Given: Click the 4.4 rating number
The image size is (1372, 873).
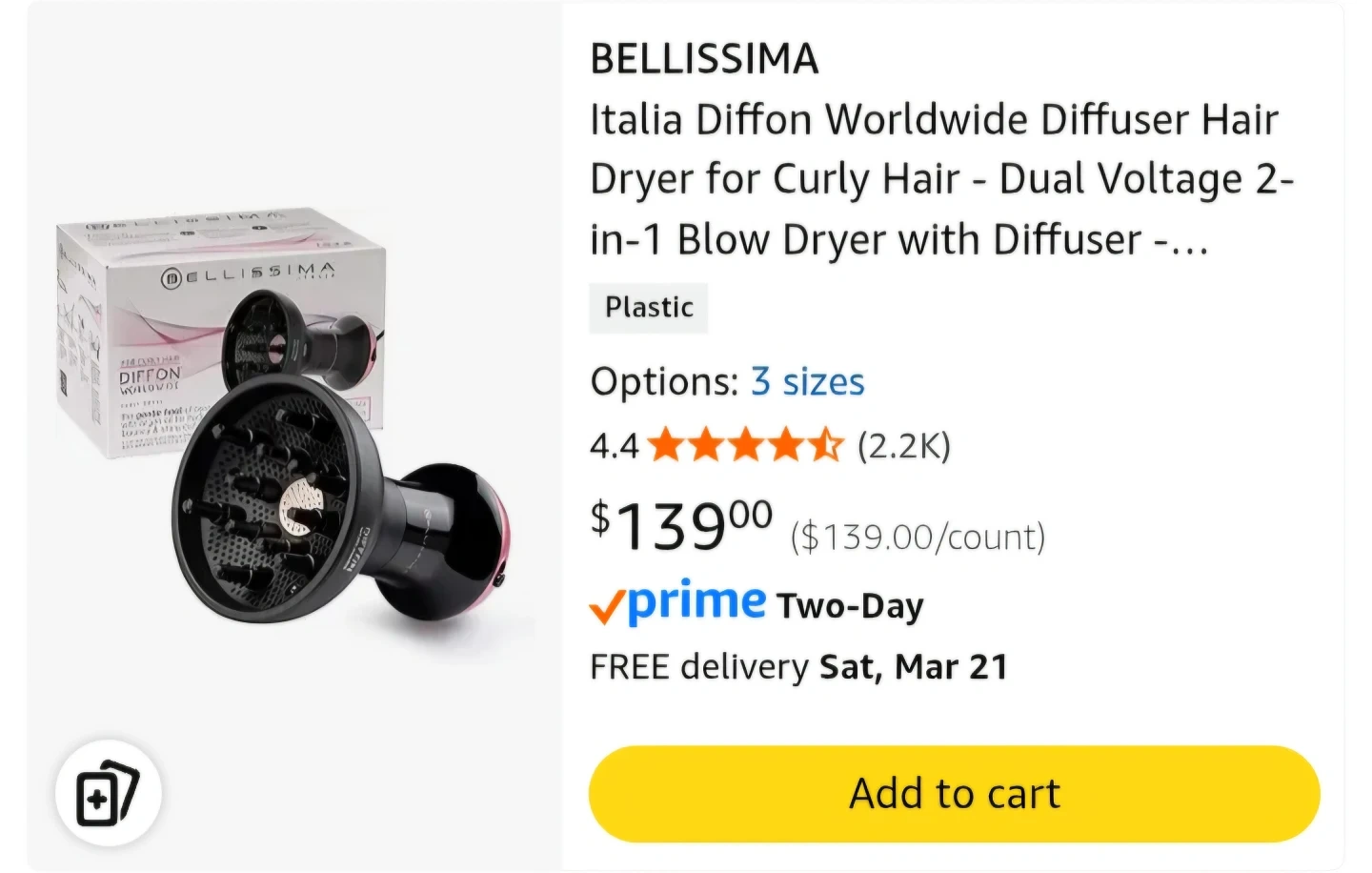Looking at the screenshot, I should (x=614, y=446).
